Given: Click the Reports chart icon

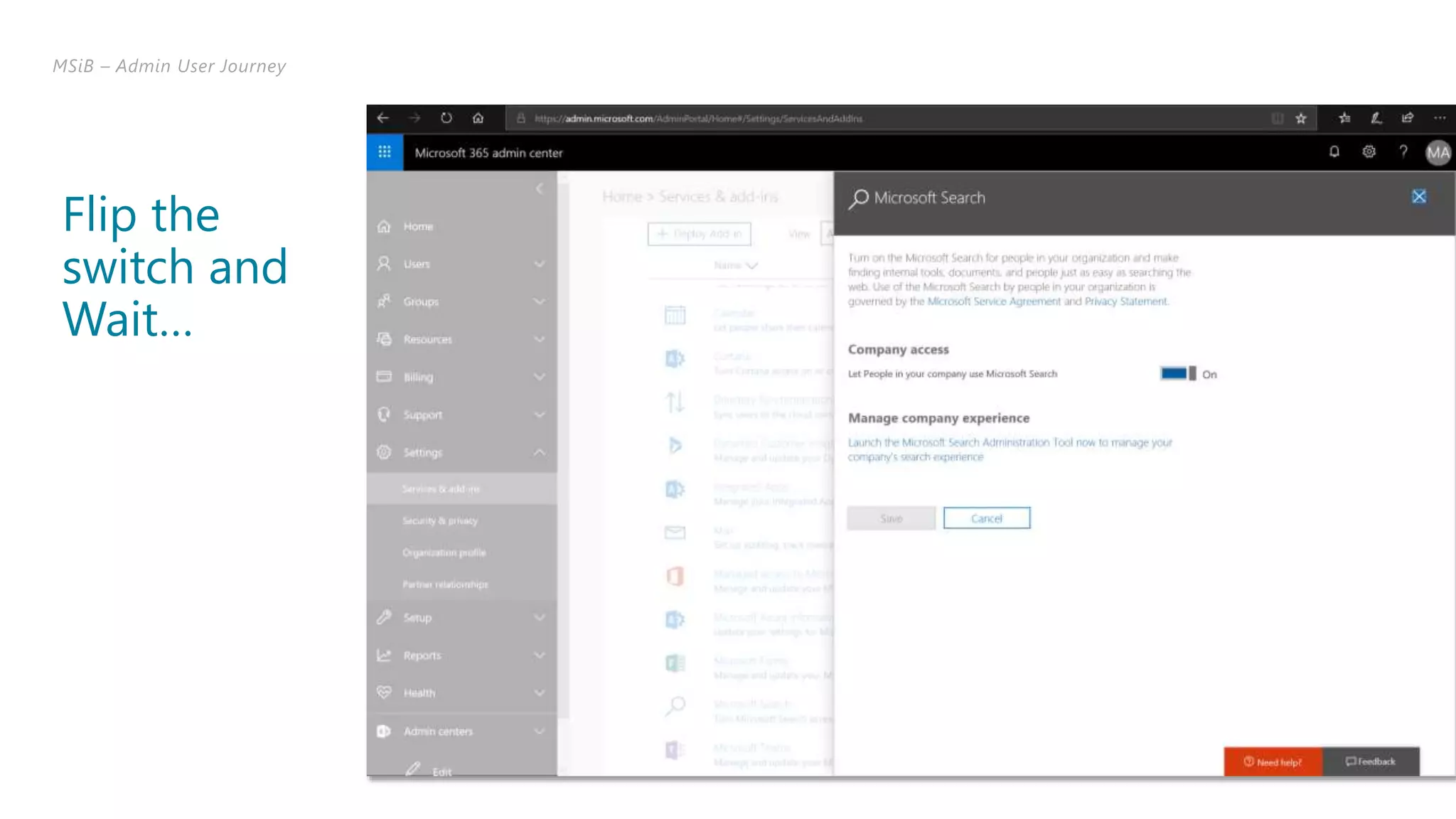Looking at the screenshot, I should click(x=384, y=655).
